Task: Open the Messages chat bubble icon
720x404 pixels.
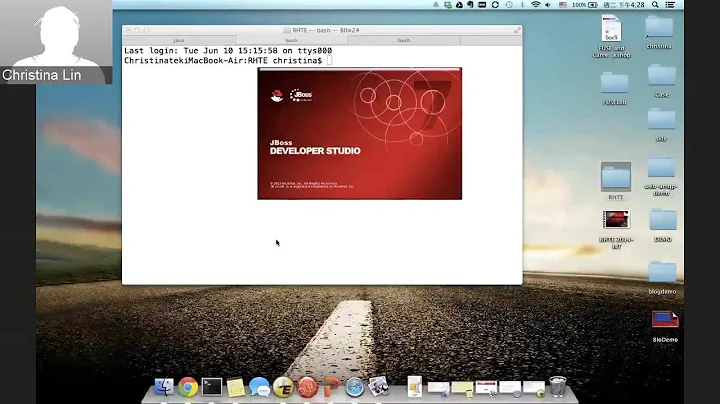Action: (259, 387)
